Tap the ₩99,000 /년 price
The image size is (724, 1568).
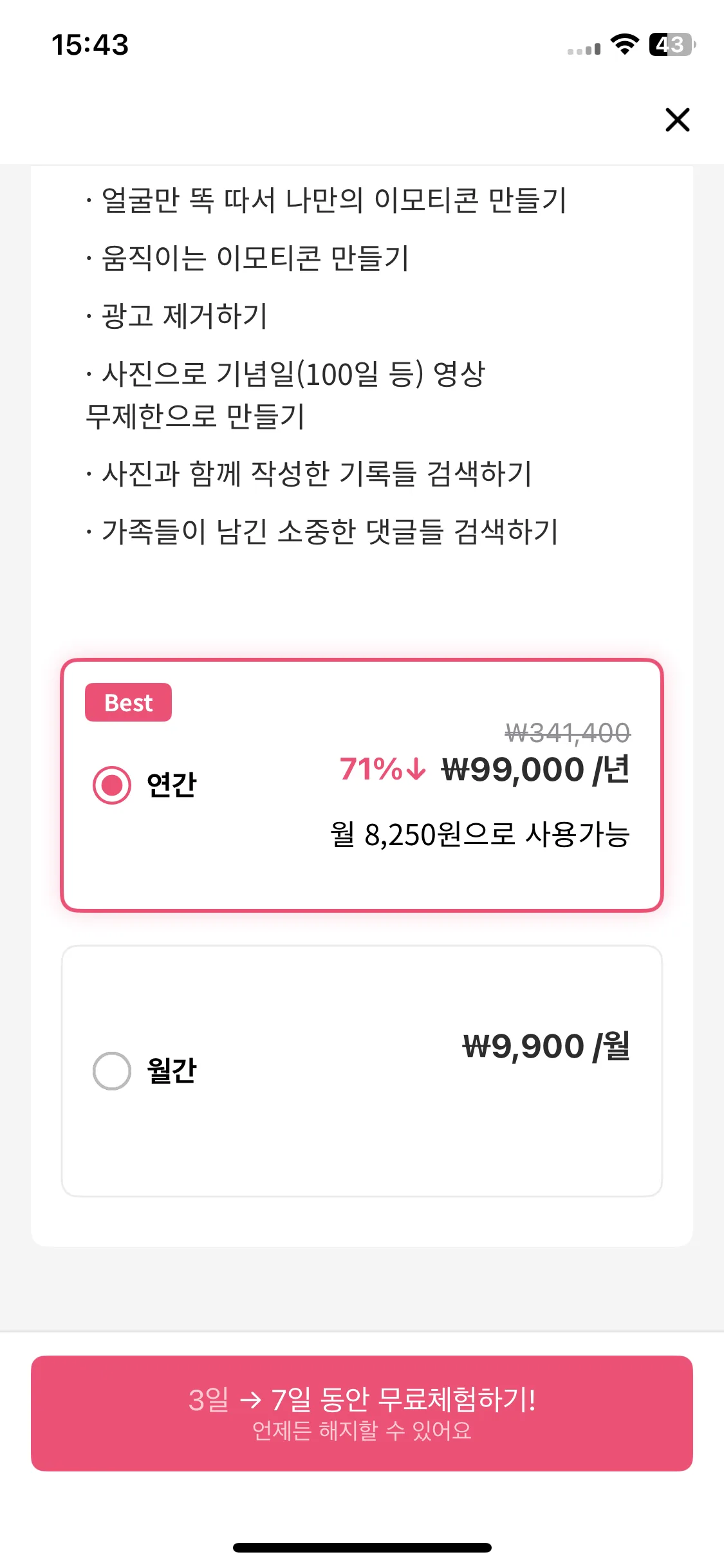(x=535, y=770)
